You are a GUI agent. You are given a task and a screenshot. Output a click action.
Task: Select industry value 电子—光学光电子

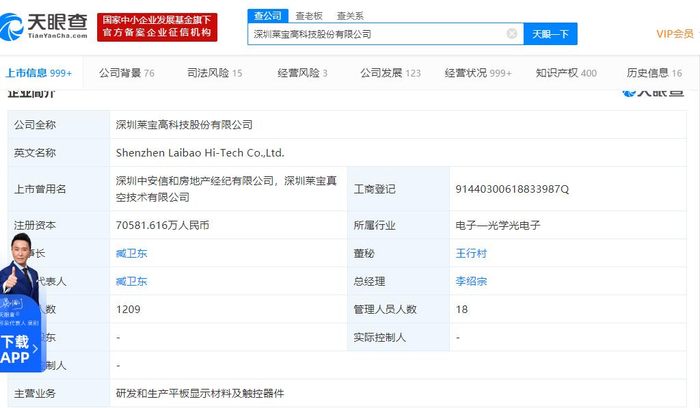click(x=498, y=225)
